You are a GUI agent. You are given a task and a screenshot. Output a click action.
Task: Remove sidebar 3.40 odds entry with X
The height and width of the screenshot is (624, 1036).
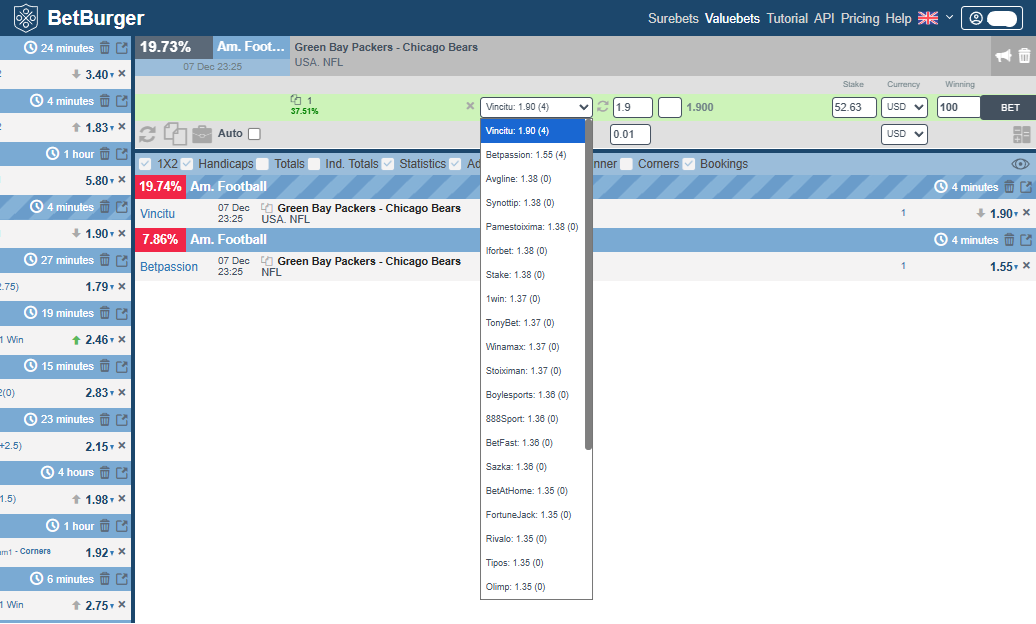[x=122, y=74]
